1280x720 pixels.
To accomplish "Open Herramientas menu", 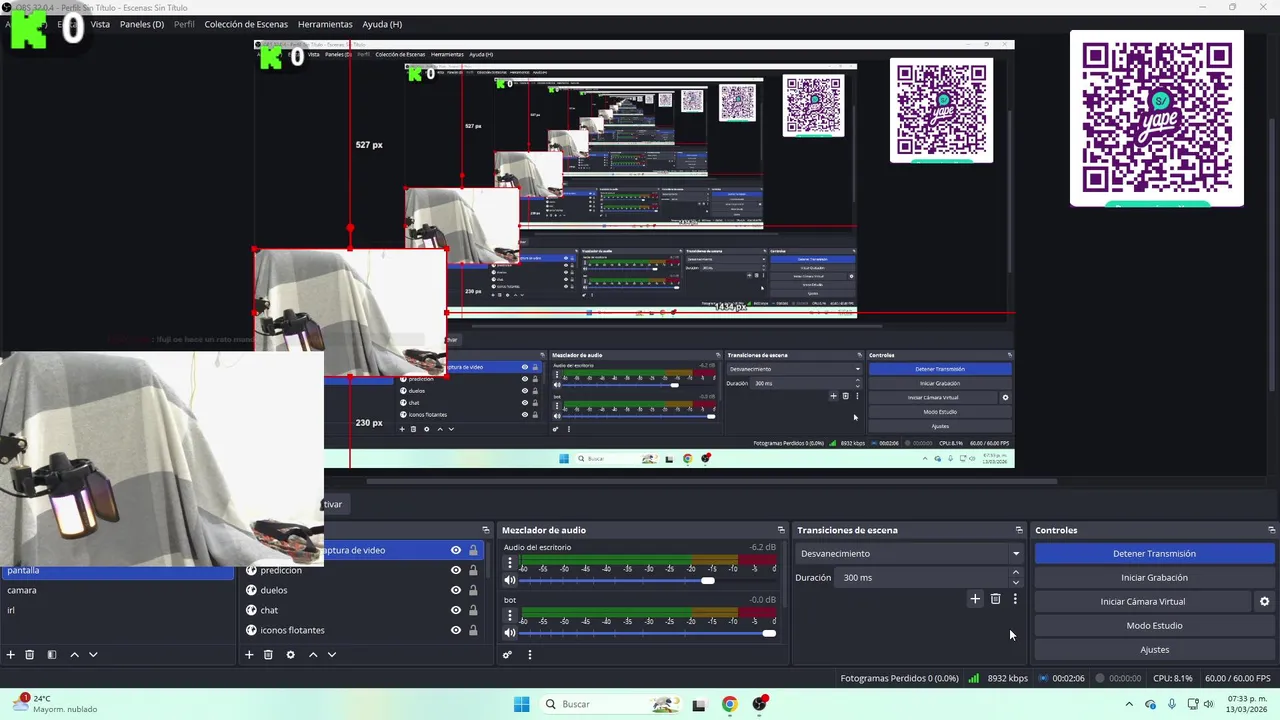I will [x=325, y=24].
